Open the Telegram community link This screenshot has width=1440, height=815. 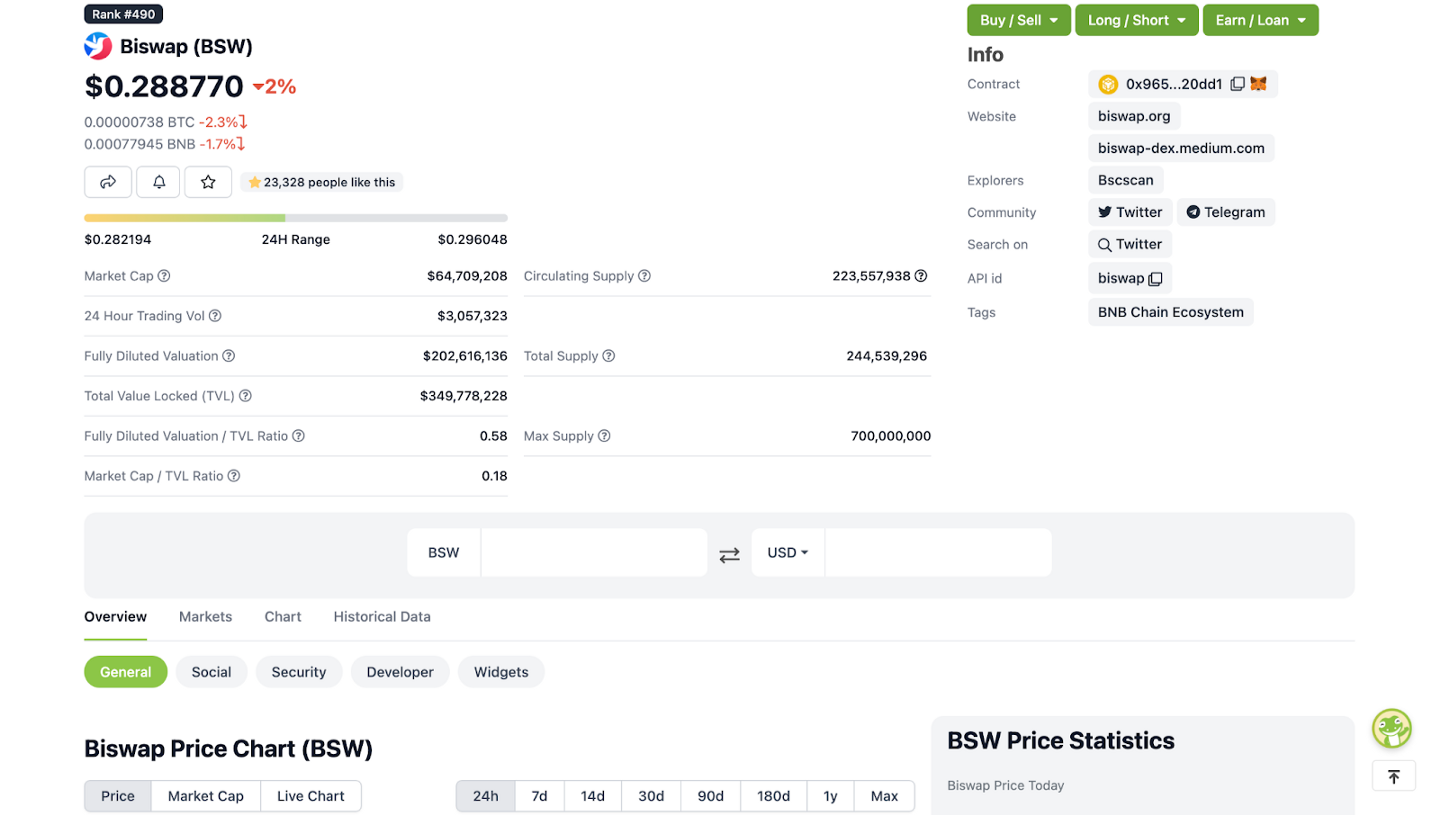[1226, 212]
